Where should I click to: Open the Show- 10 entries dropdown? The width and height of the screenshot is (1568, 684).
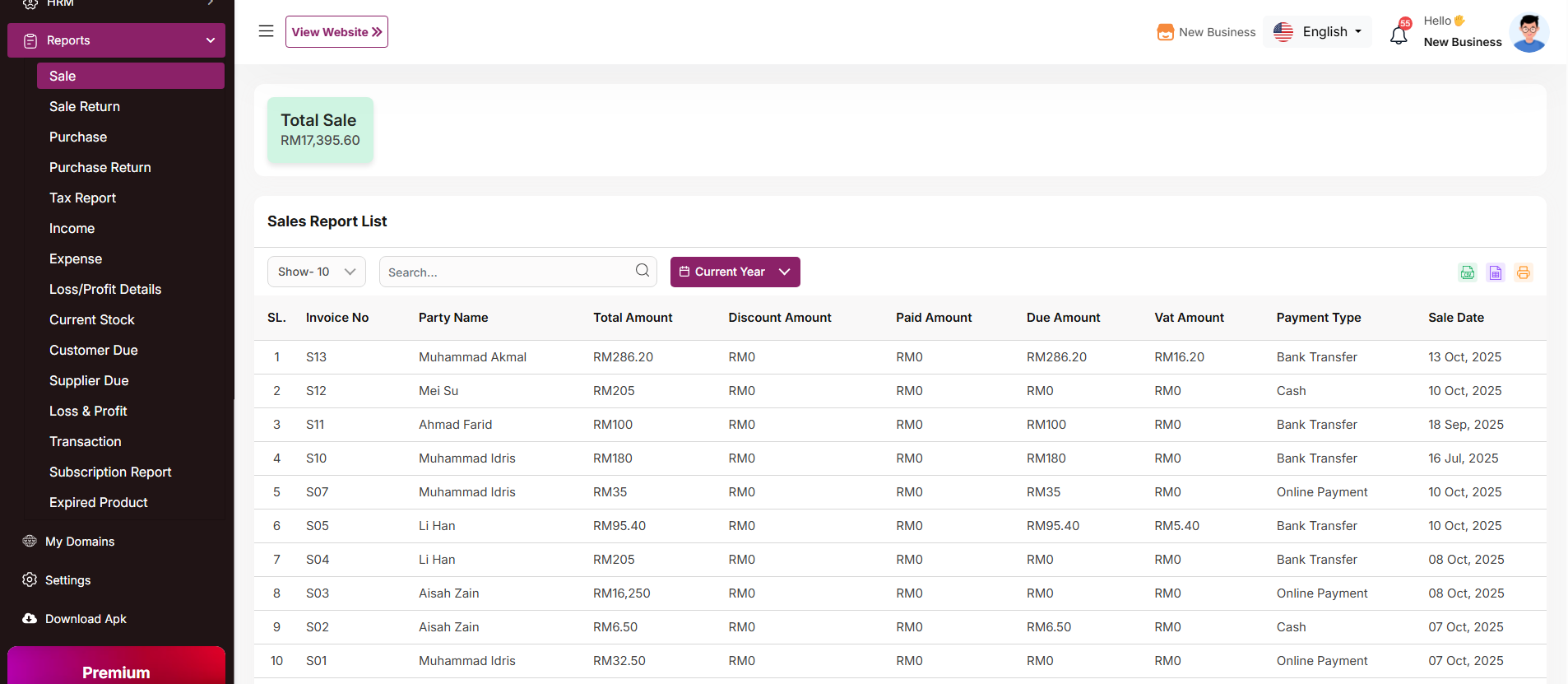coord(316,272)
